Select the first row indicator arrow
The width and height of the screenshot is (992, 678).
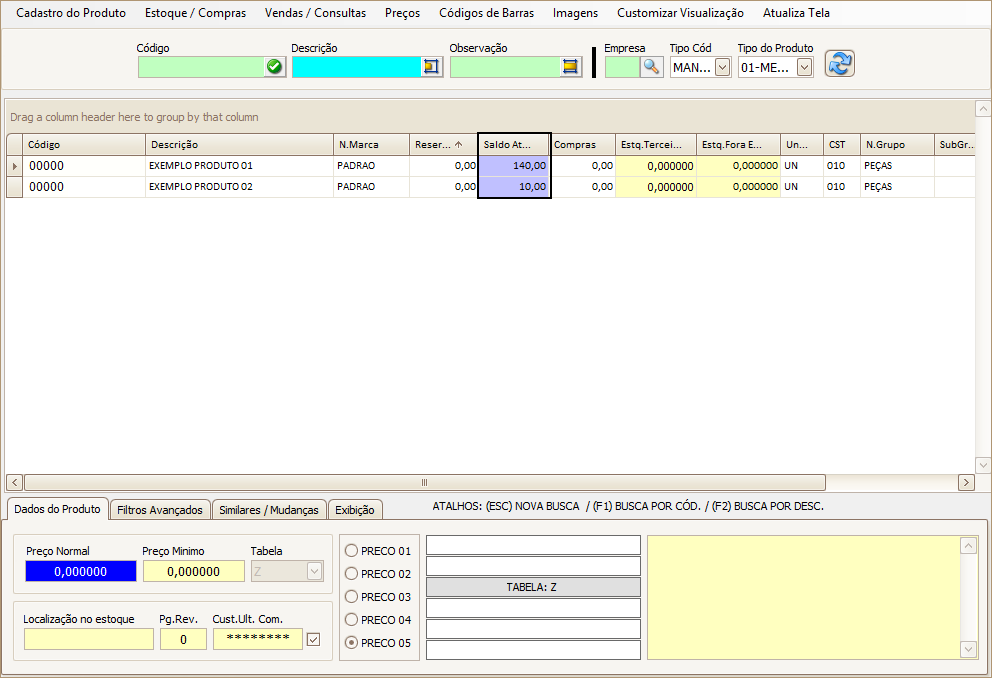pyautogui.click(x=14, y=166)
